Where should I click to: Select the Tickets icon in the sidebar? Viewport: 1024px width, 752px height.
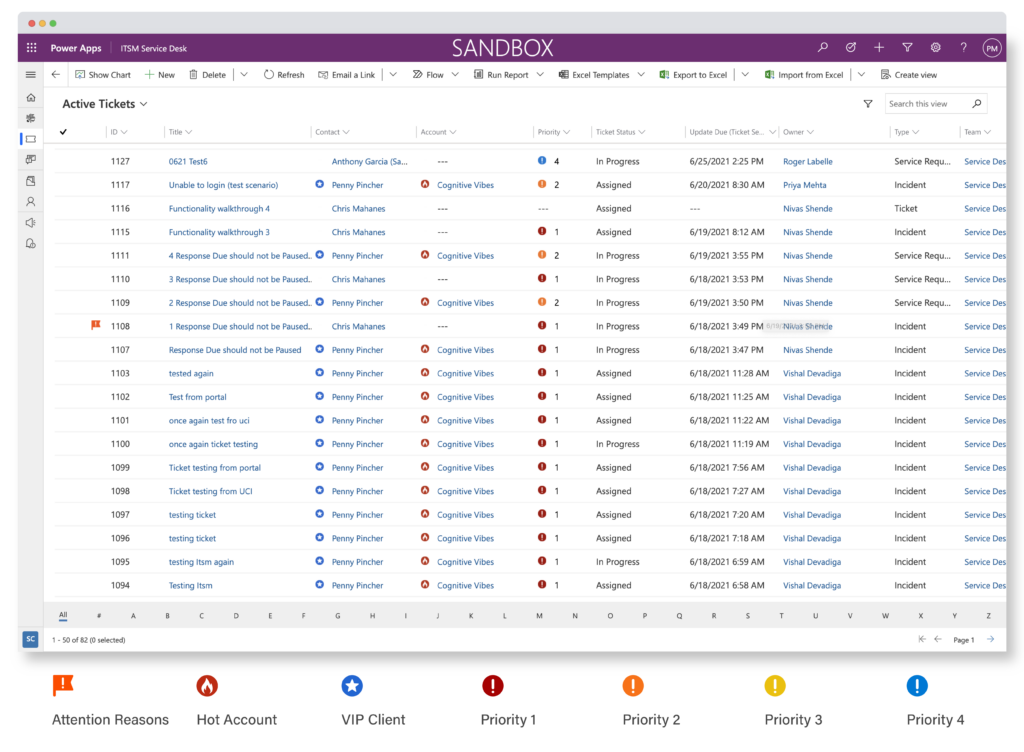click(x=31, y=139)
